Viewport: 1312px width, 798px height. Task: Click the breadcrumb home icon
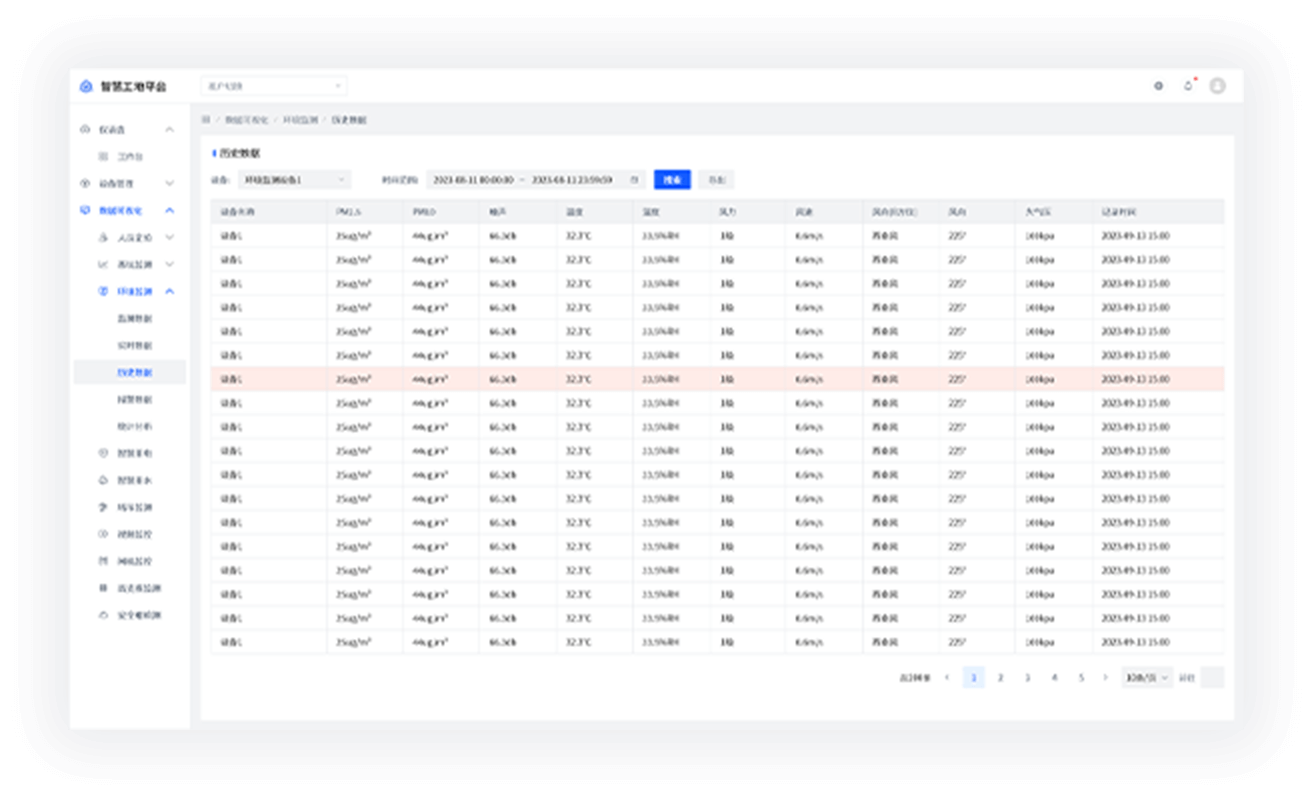(x=206, y=119)
